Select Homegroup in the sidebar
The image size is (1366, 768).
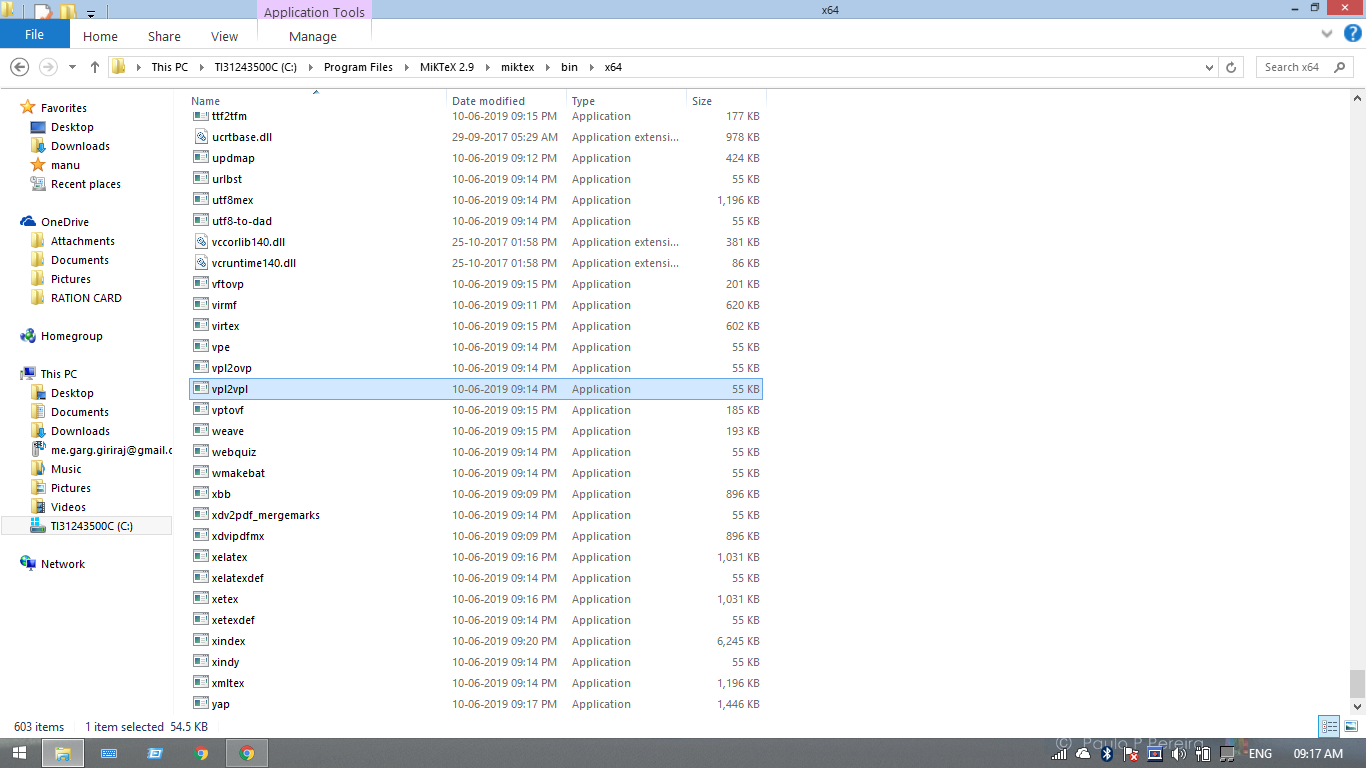click(71, 336)
